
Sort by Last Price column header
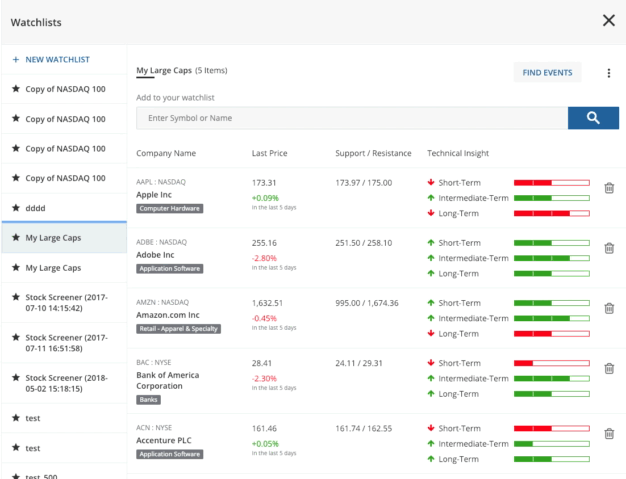[x=269, y=153]
